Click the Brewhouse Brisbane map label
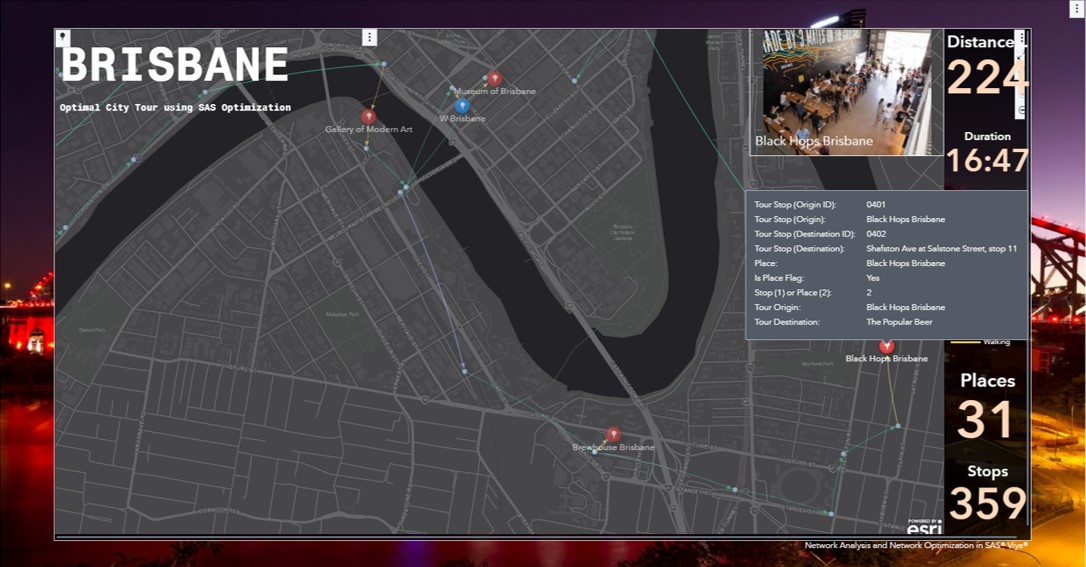 [x=613, y=447]
